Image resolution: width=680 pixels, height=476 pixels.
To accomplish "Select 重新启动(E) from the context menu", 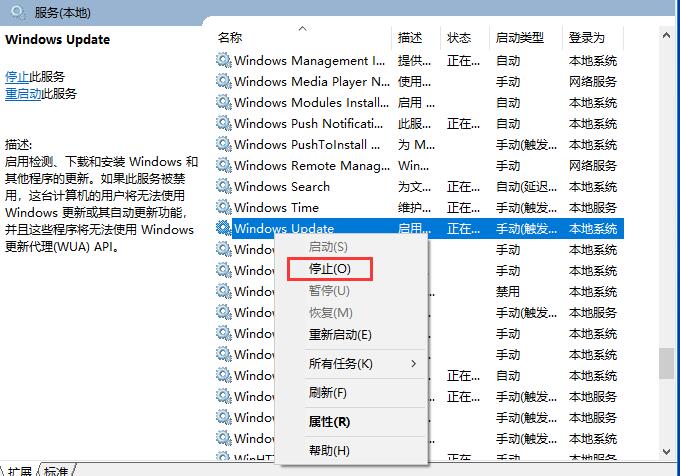I will (x=340, y=334).
